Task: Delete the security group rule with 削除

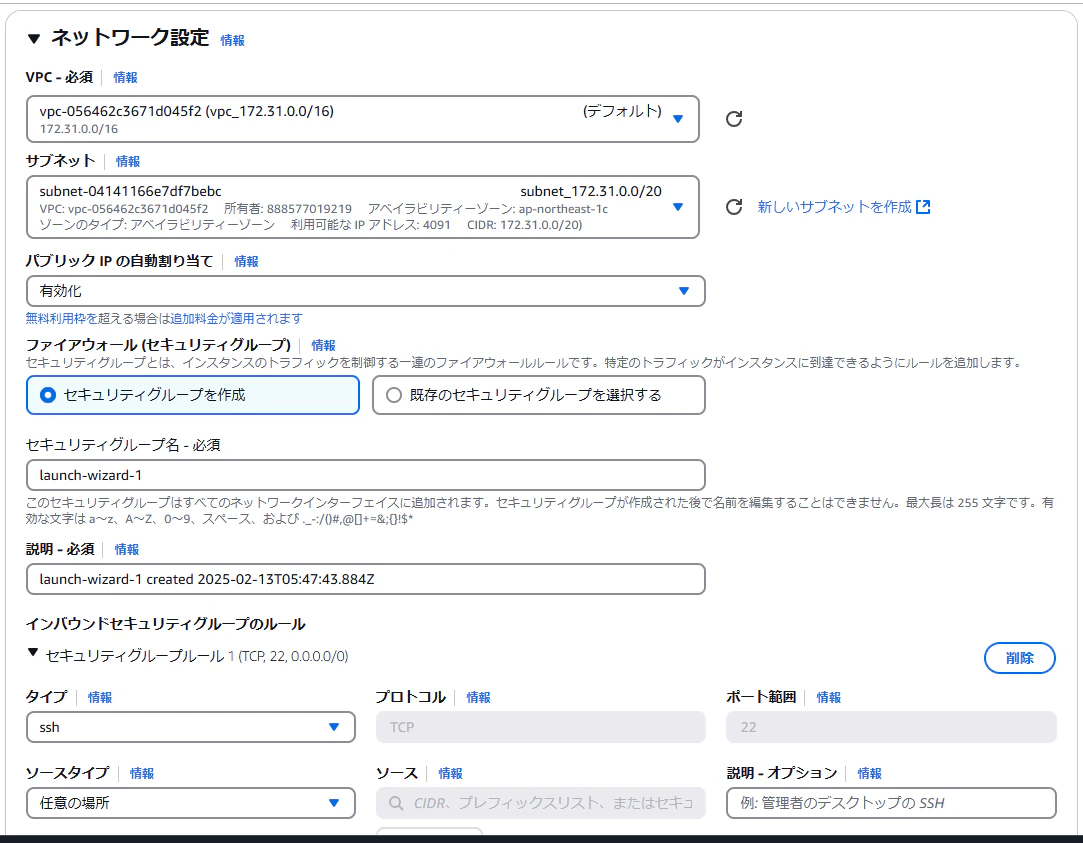Action: [x=1019, y=658]
